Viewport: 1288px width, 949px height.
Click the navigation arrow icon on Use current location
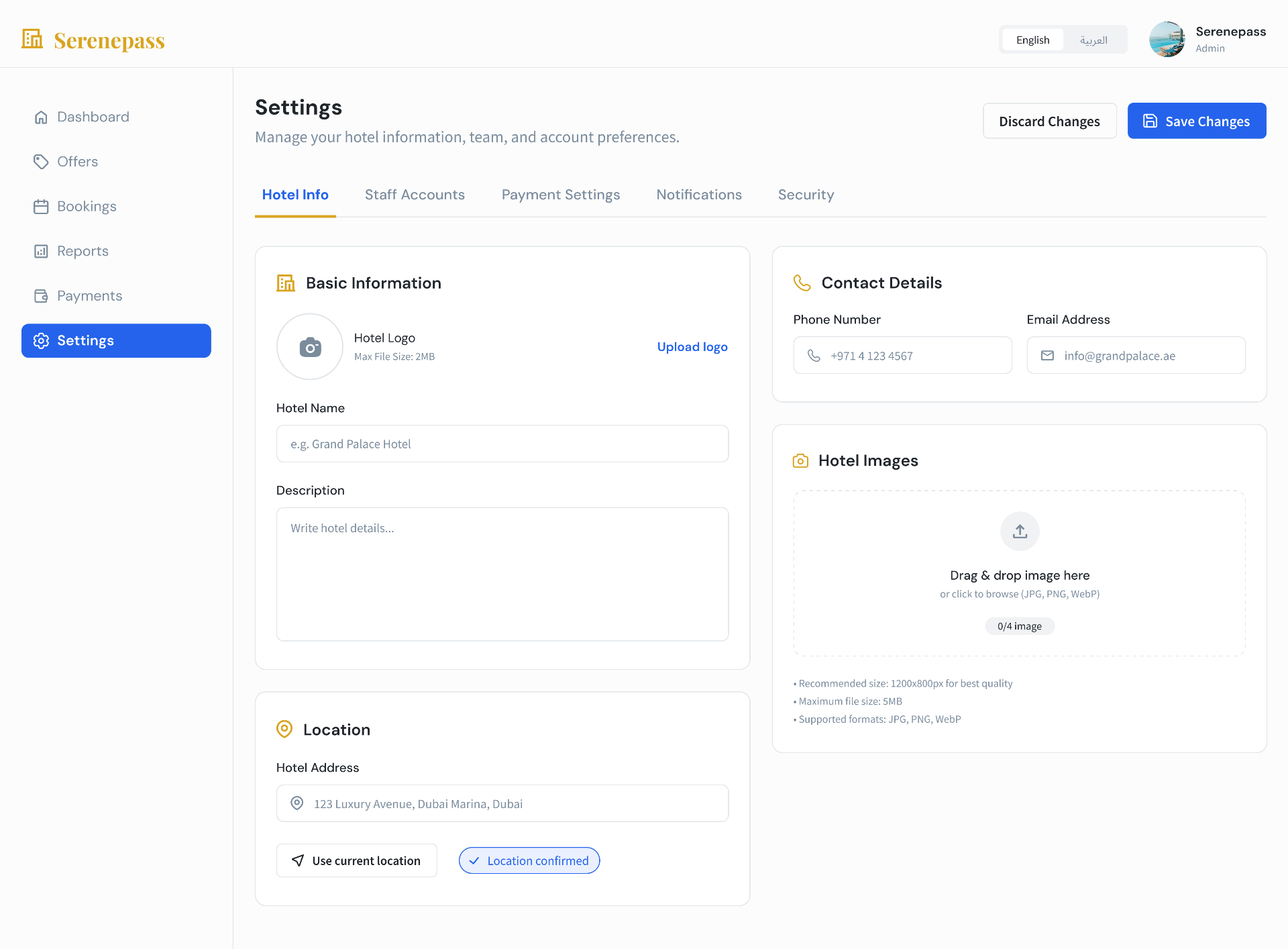pos(298,860)
